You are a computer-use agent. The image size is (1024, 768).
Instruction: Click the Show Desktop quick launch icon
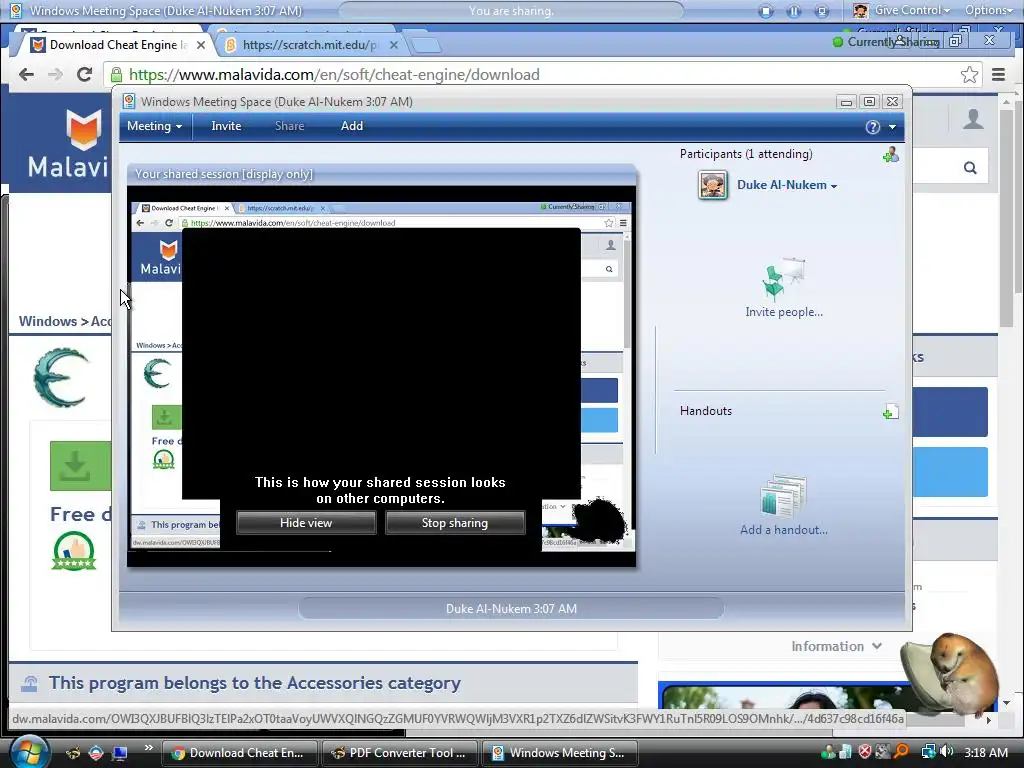coord(119,753)
